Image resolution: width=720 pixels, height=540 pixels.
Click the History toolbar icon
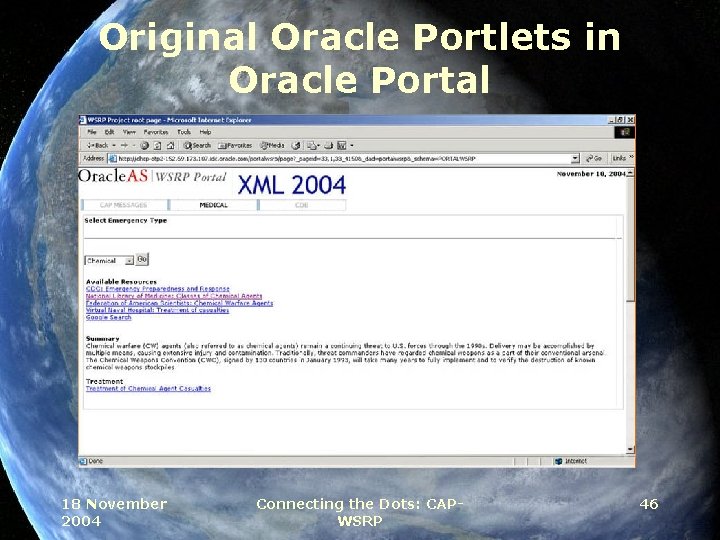[x=296, y=146]
